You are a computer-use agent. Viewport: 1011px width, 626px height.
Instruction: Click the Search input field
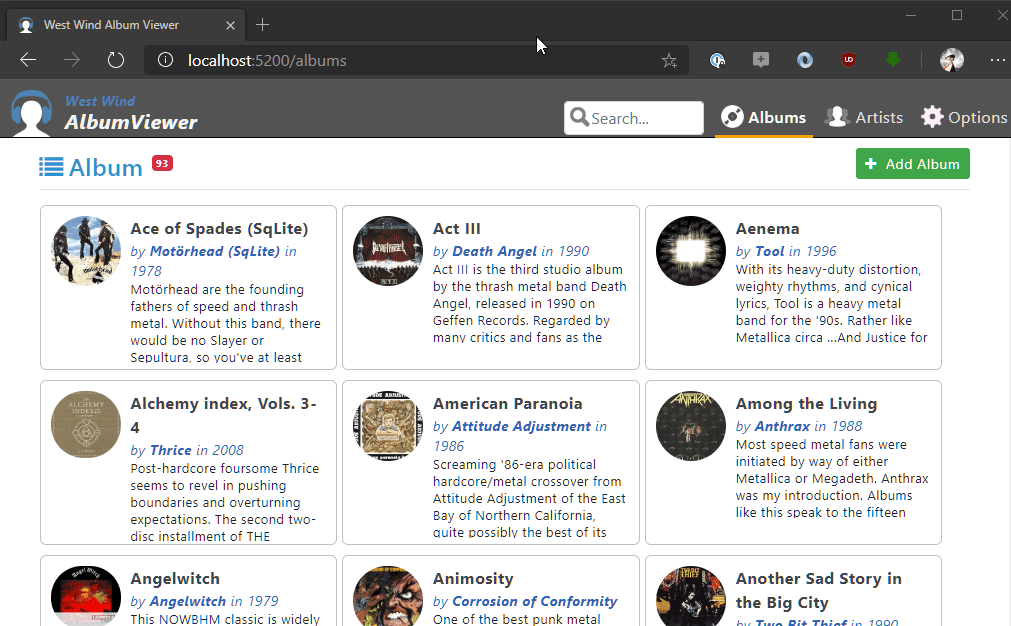pyautogui.click(x=634, y=118)
